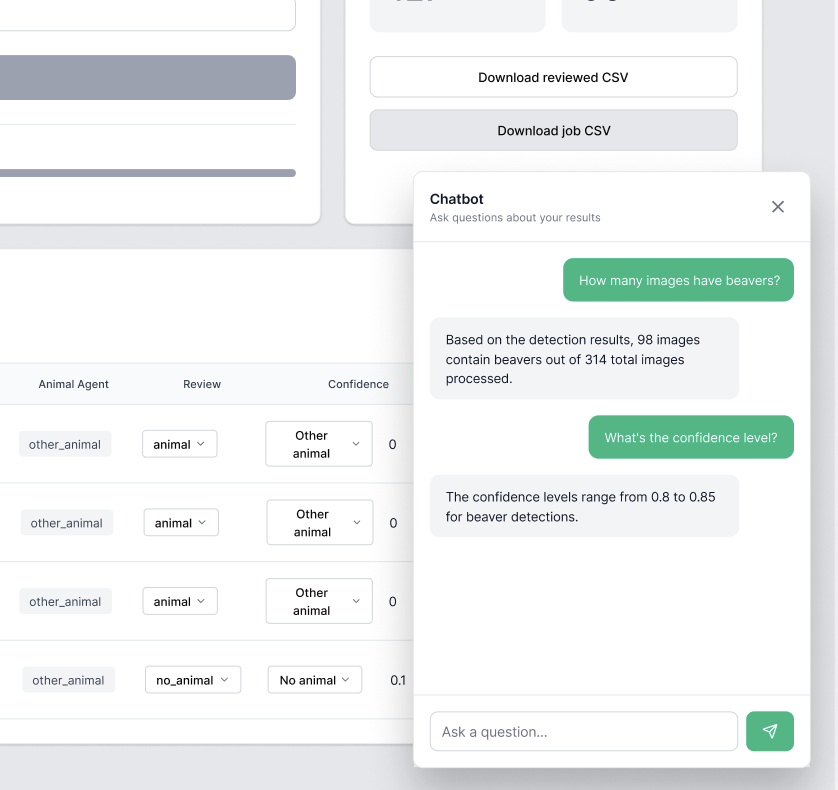Screen dimensions: 838x790
Task: Click the 'Confidence' column header
Action: [x=357, y=384]
